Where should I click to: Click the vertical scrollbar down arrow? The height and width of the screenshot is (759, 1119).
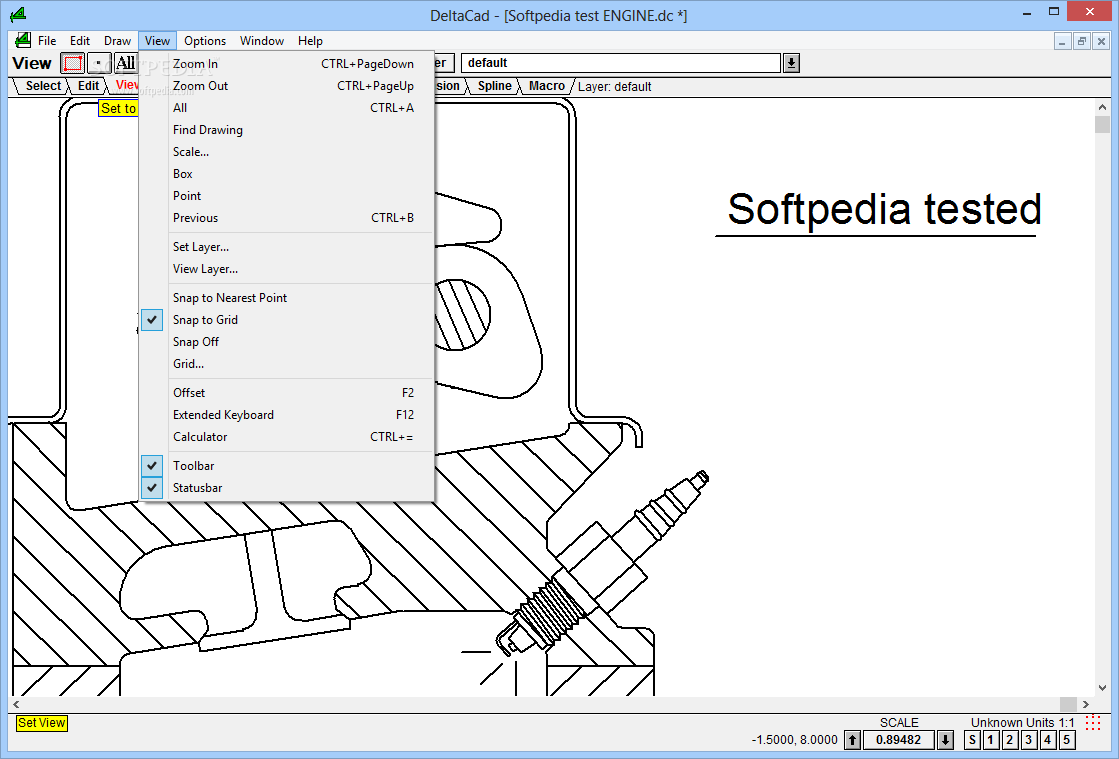(x=1102, y=688)
